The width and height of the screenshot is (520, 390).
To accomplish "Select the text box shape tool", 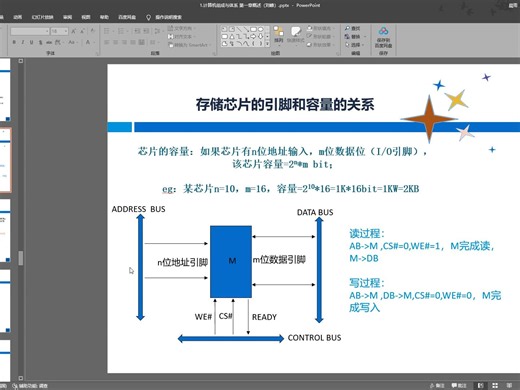I will click(225, 29).
